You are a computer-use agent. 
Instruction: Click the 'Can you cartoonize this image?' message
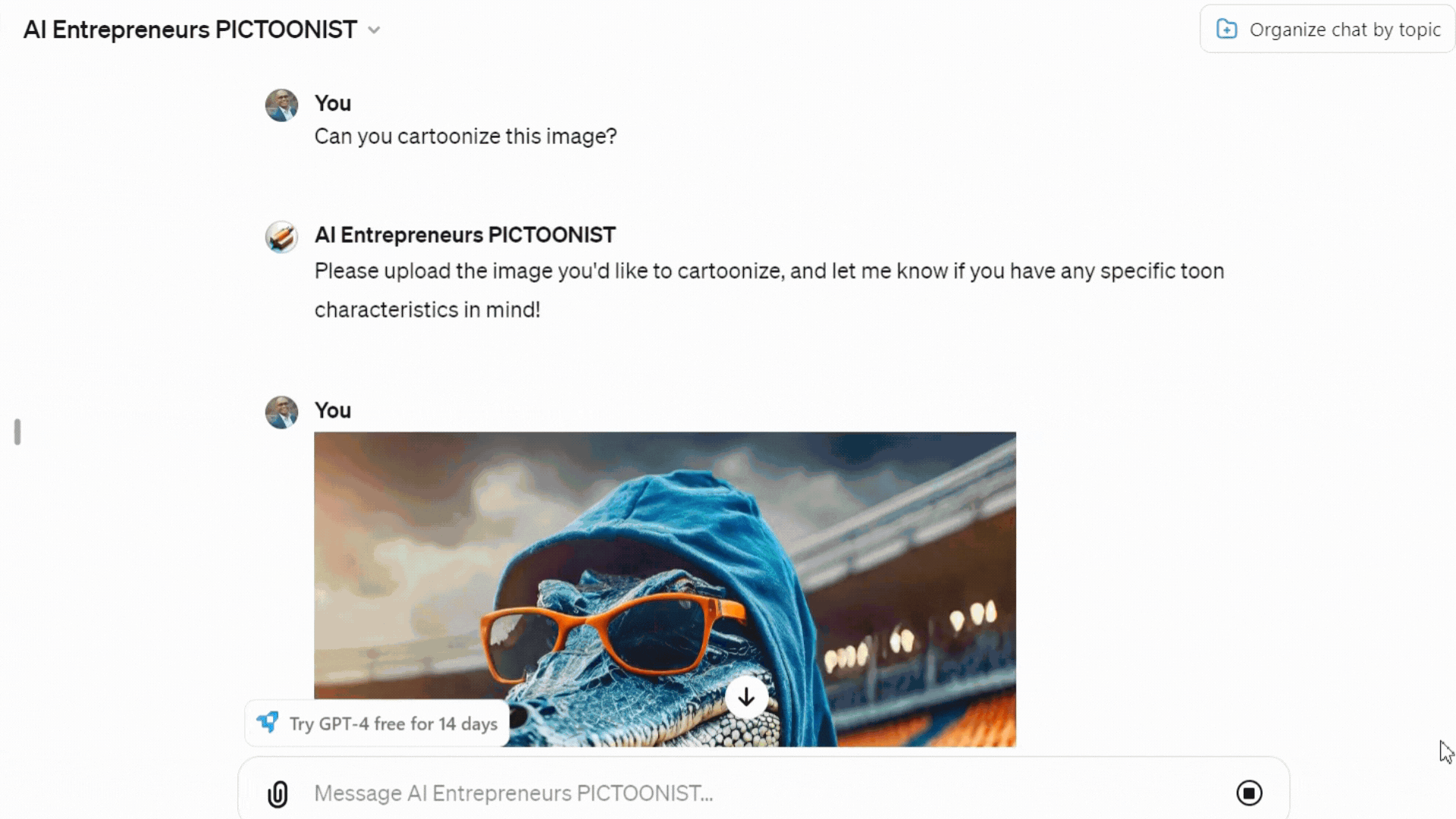[x=466, y=136]
